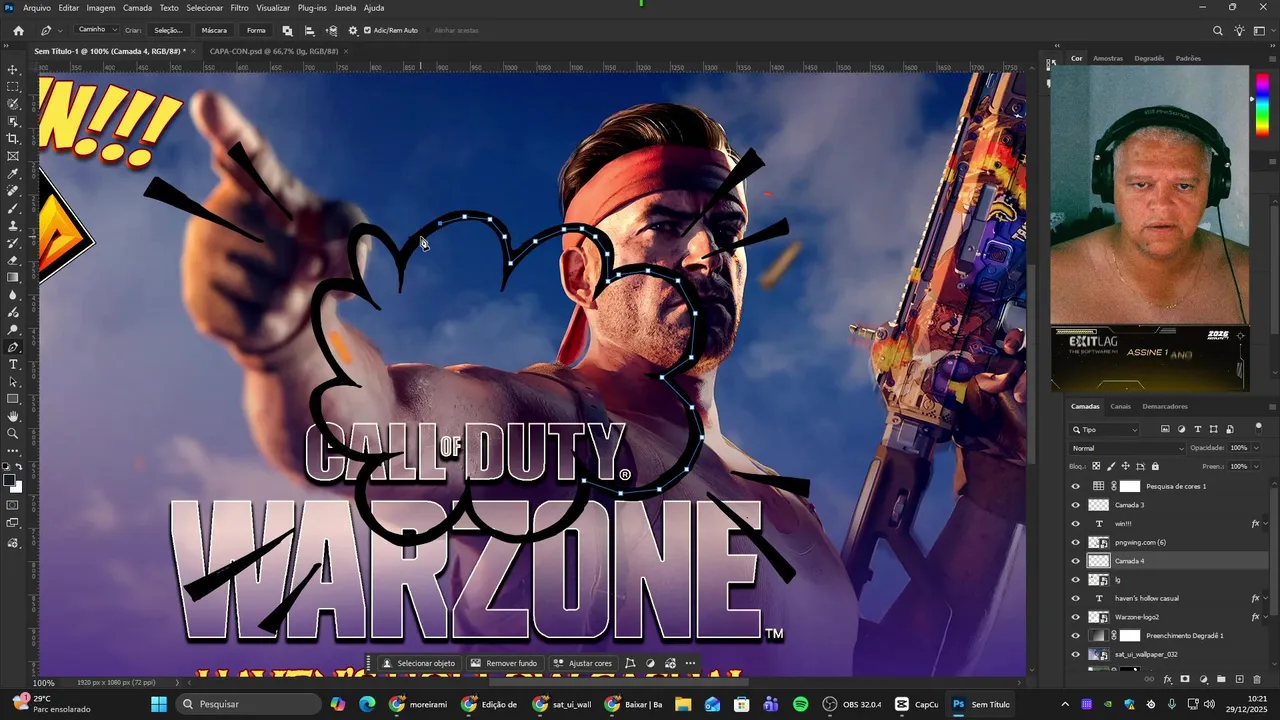Switch to the Canais tab
The image size is (1280, 720).
pyautogui.click(x=1120, y=406)
